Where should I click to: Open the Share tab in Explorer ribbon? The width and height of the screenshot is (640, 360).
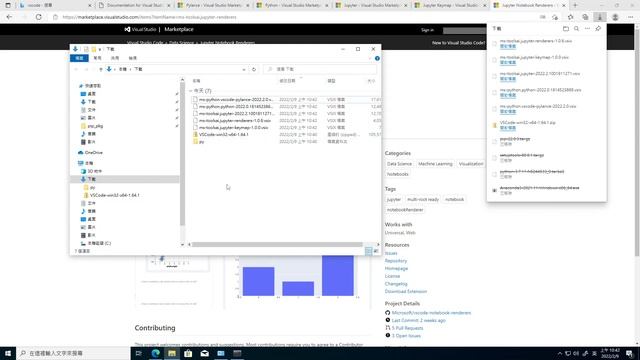[115, 58]
